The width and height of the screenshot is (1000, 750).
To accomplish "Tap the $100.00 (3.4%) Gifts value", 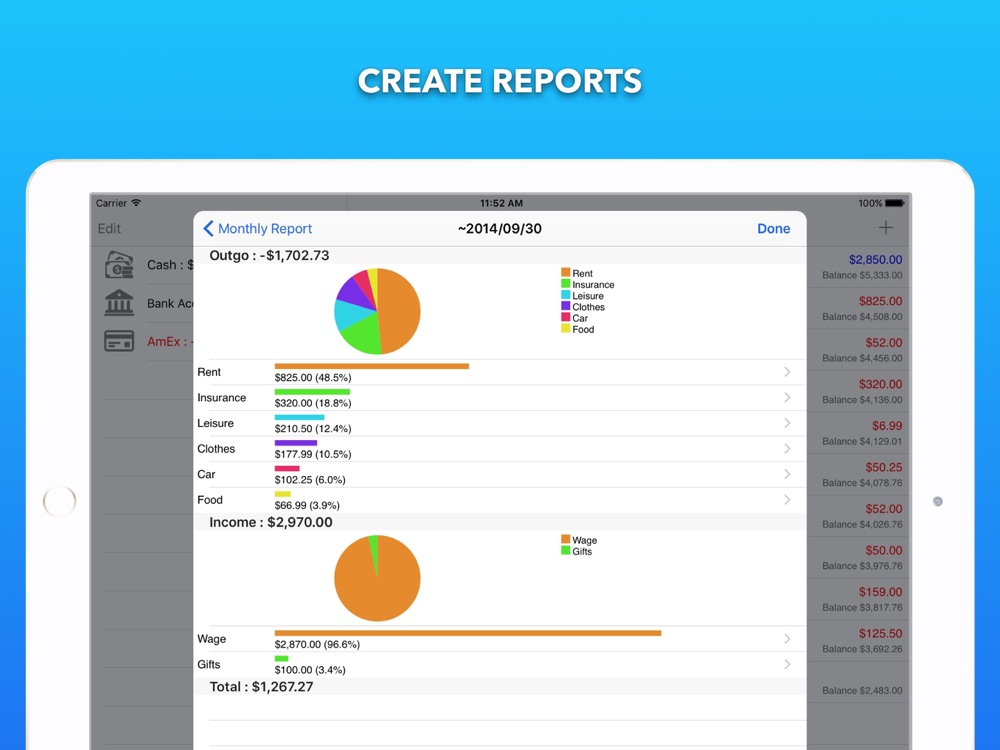I will coord(310,670).
